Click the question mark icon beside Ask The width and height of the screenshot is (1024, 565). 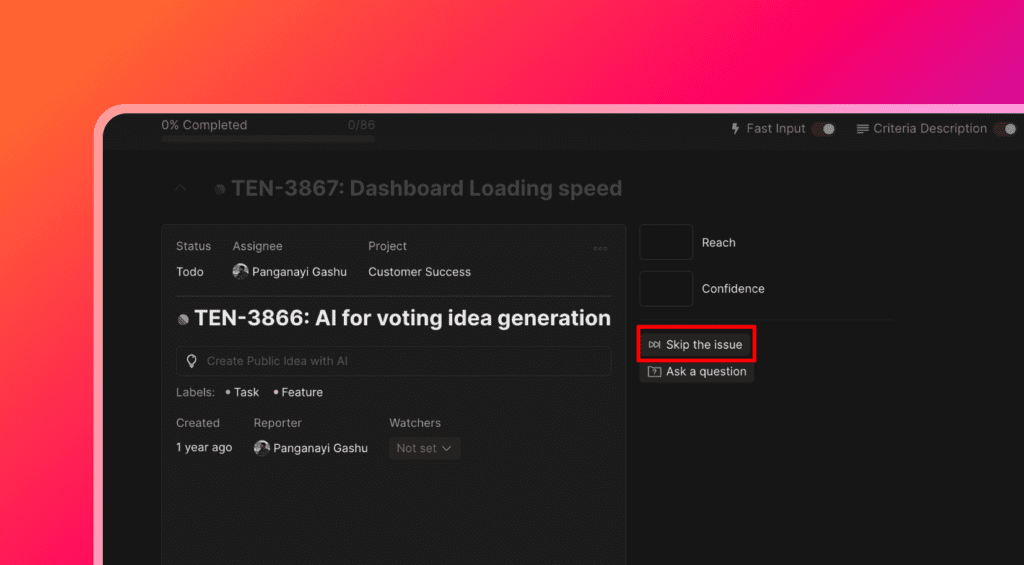point(654,372)
